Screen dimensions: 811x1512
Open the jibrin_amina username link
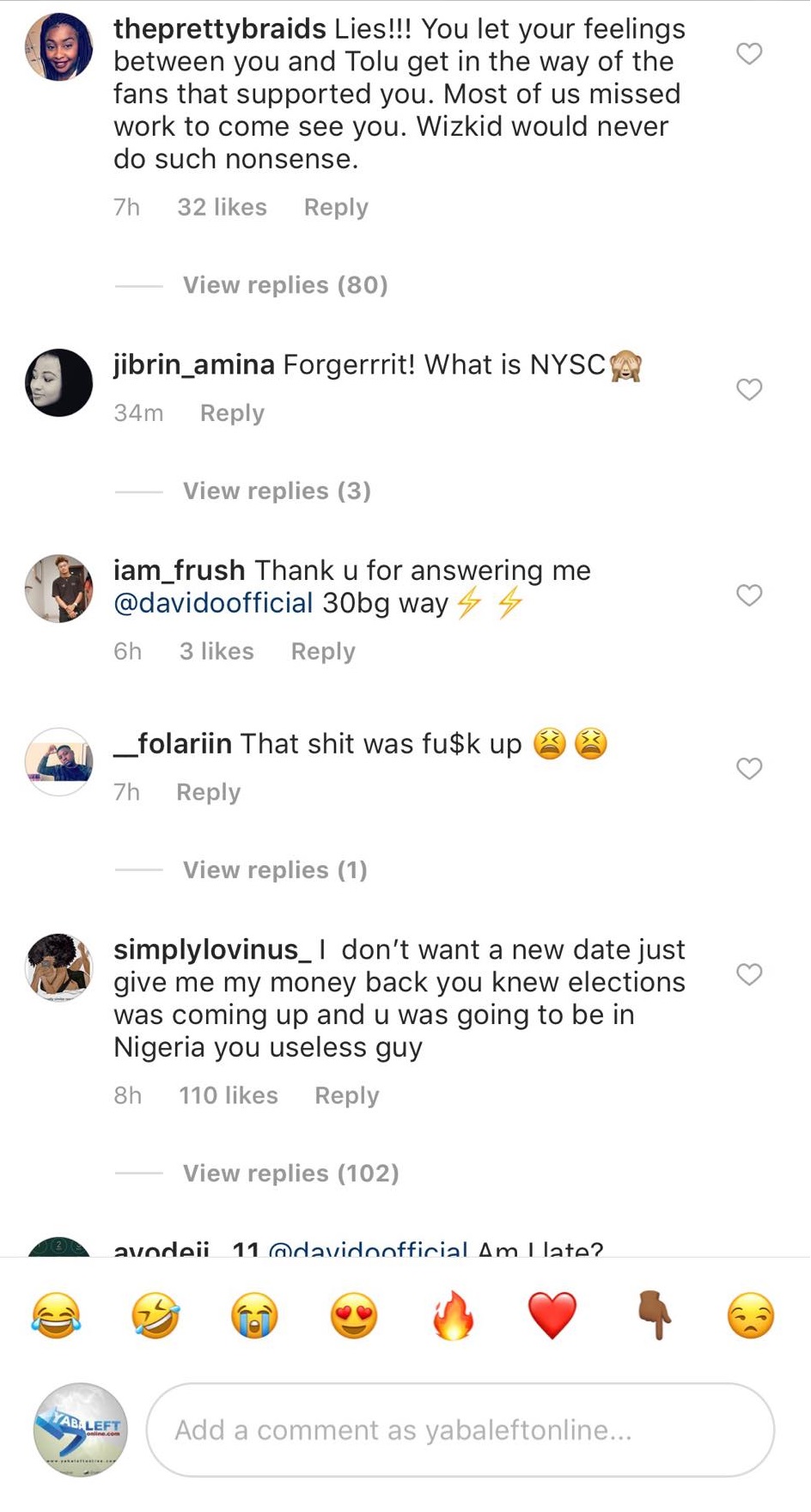coord(194,364)
